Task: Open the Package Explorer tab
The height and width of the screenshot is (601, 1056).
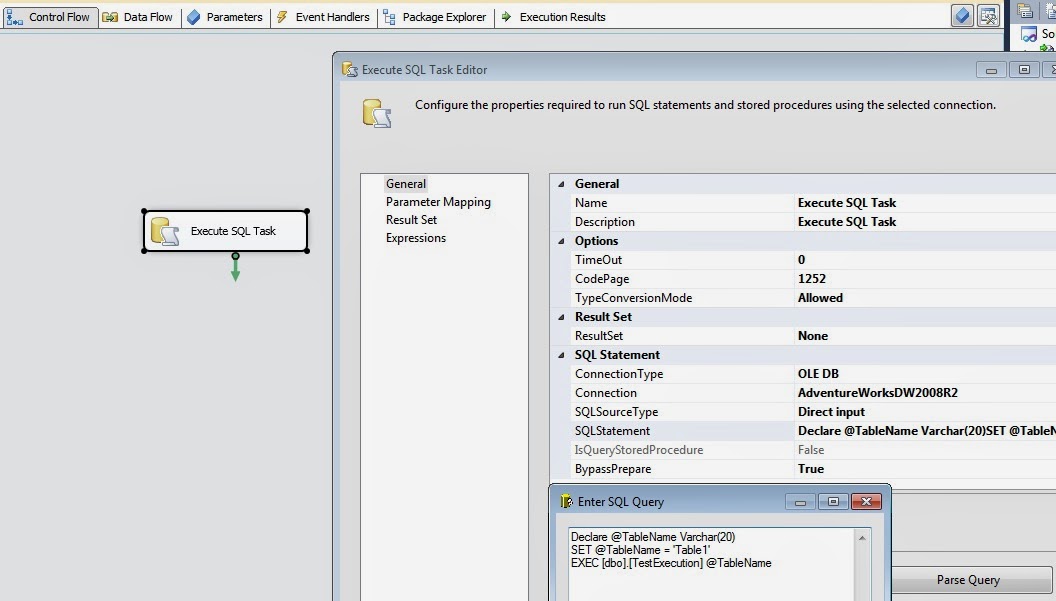Action: point(435,17)
